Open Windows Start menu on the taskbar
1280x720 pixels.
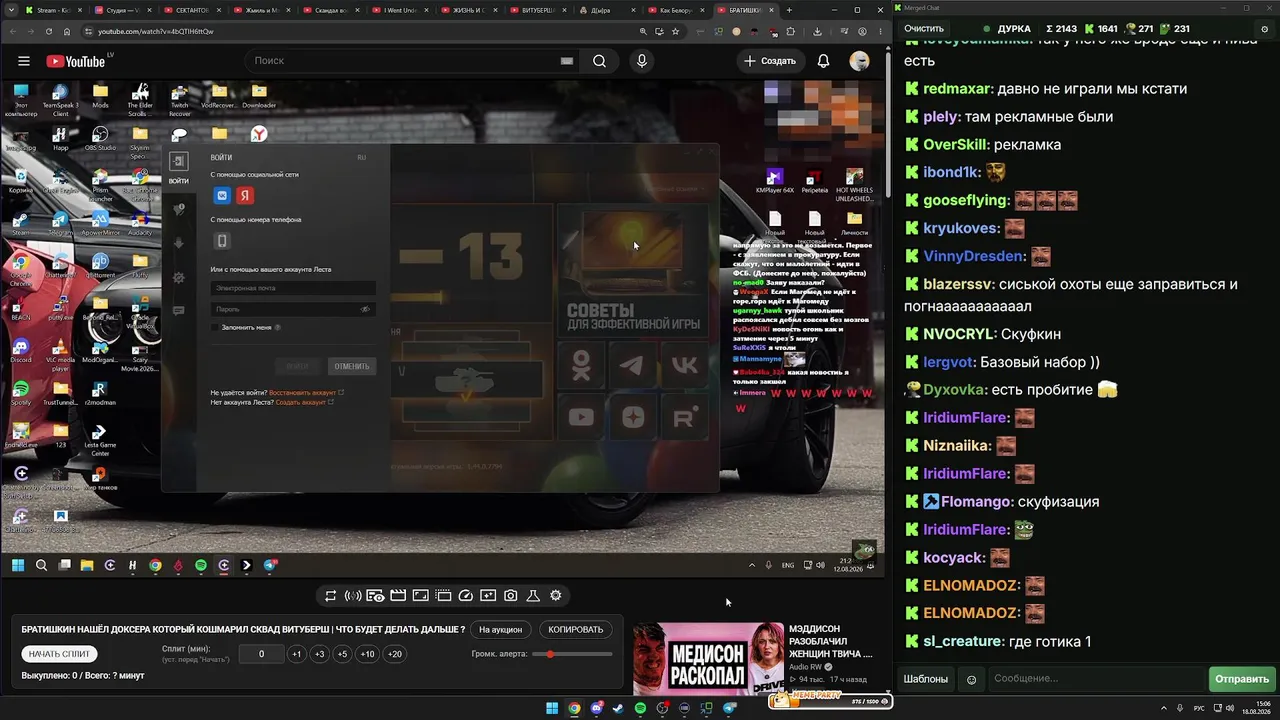click(x=552, y=708)
